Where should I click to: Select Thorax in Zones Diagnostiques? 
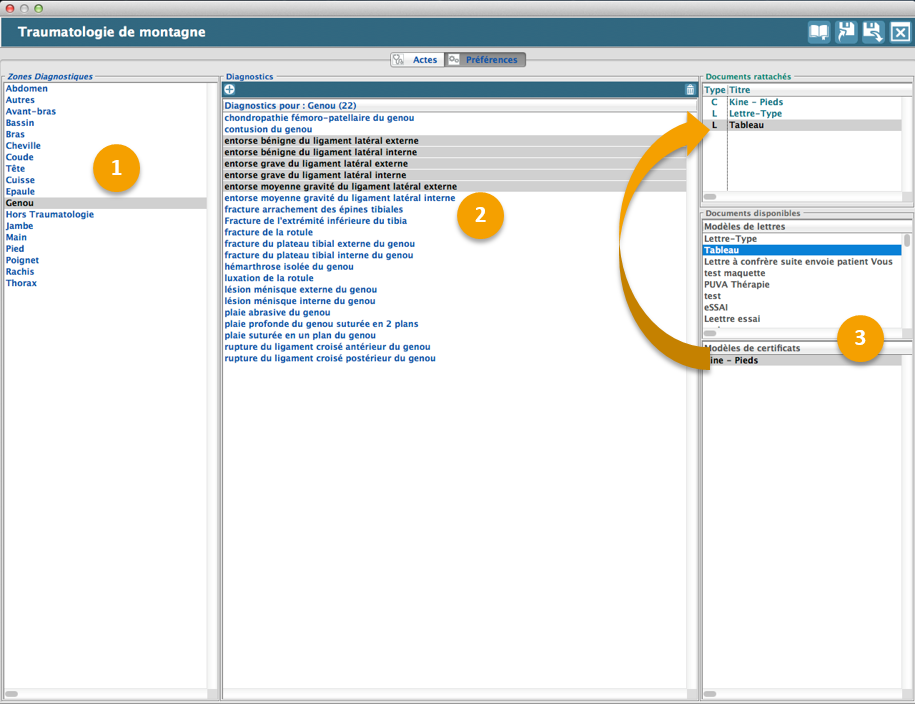pyautogui.click(x=21, y=283)
